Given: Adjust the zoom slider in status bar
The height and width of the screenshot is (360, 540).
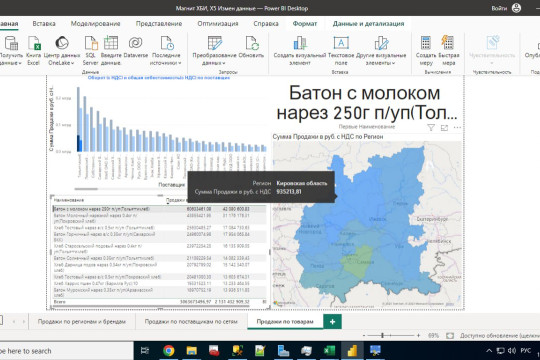Looking at the screenshot, I should [x=383, y=335].
